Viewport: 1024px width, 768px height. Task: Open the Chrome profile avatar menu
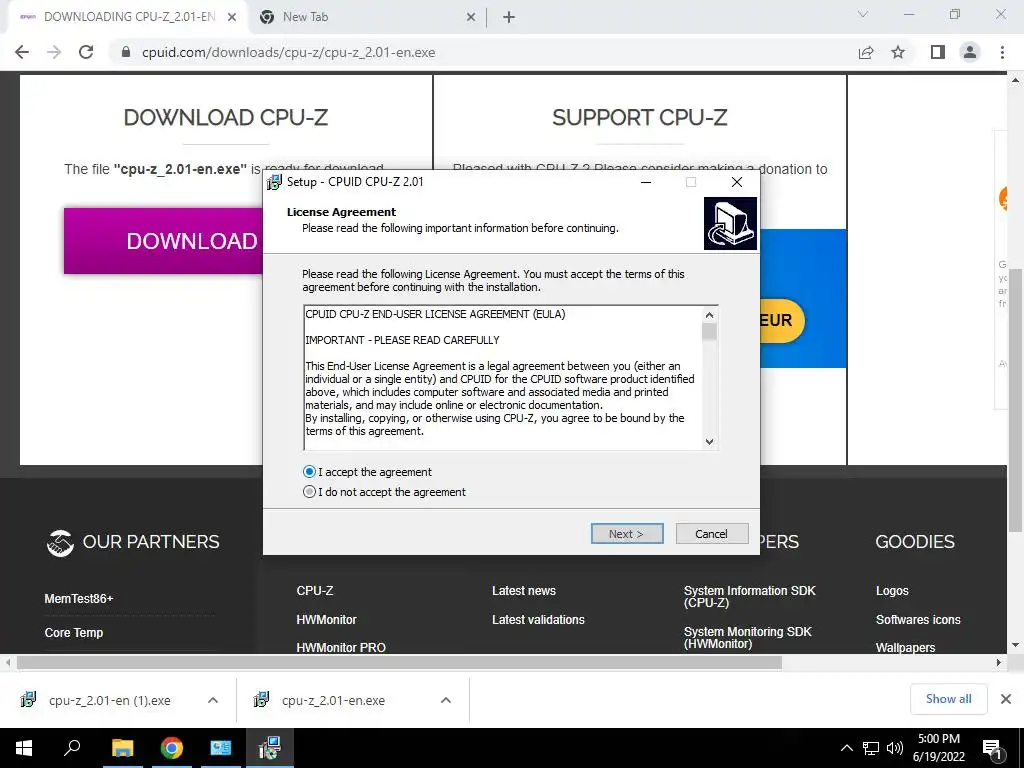[970, 52]
